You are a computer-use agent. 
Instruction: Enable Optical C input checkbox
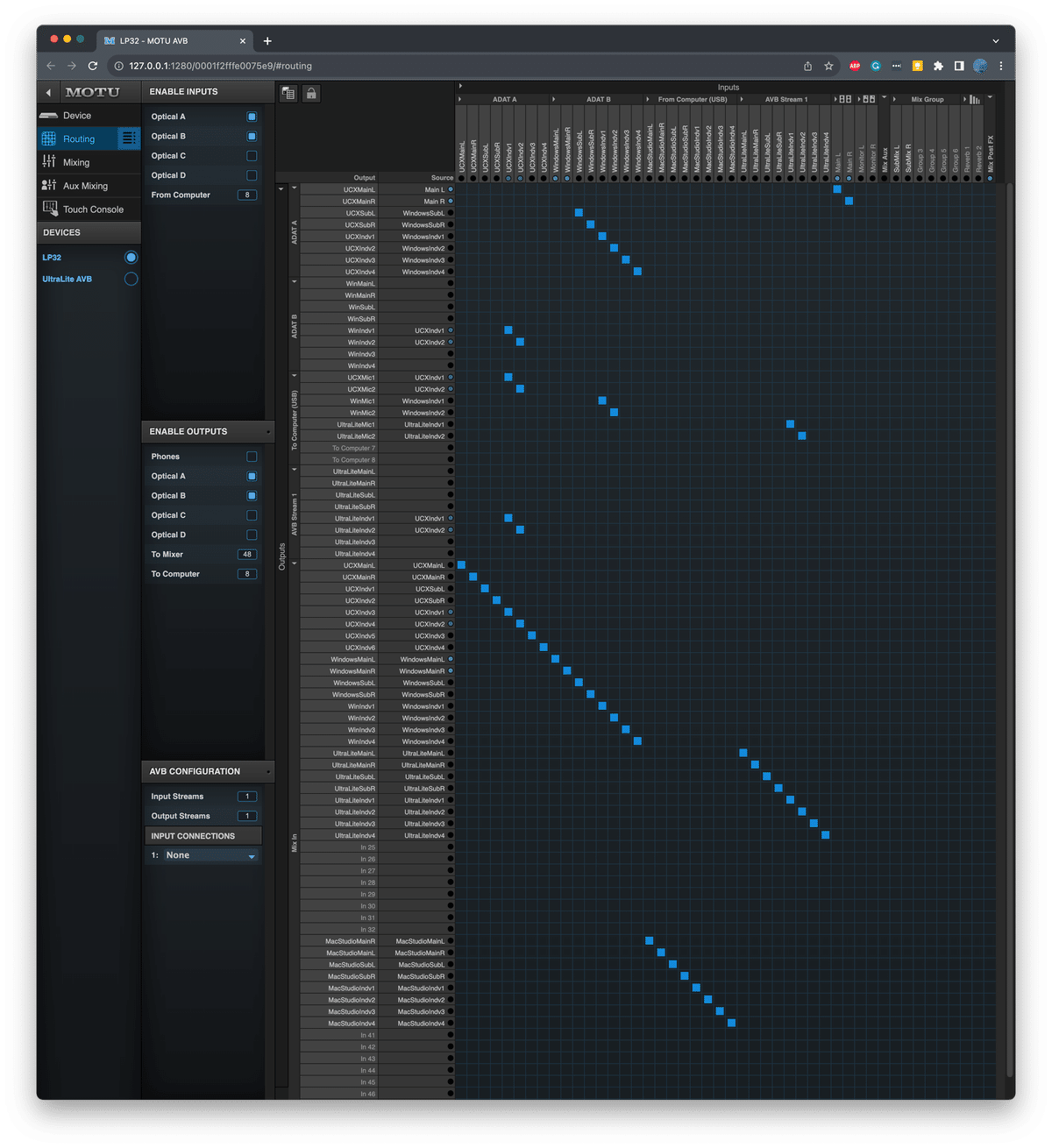tap(252, 156)
